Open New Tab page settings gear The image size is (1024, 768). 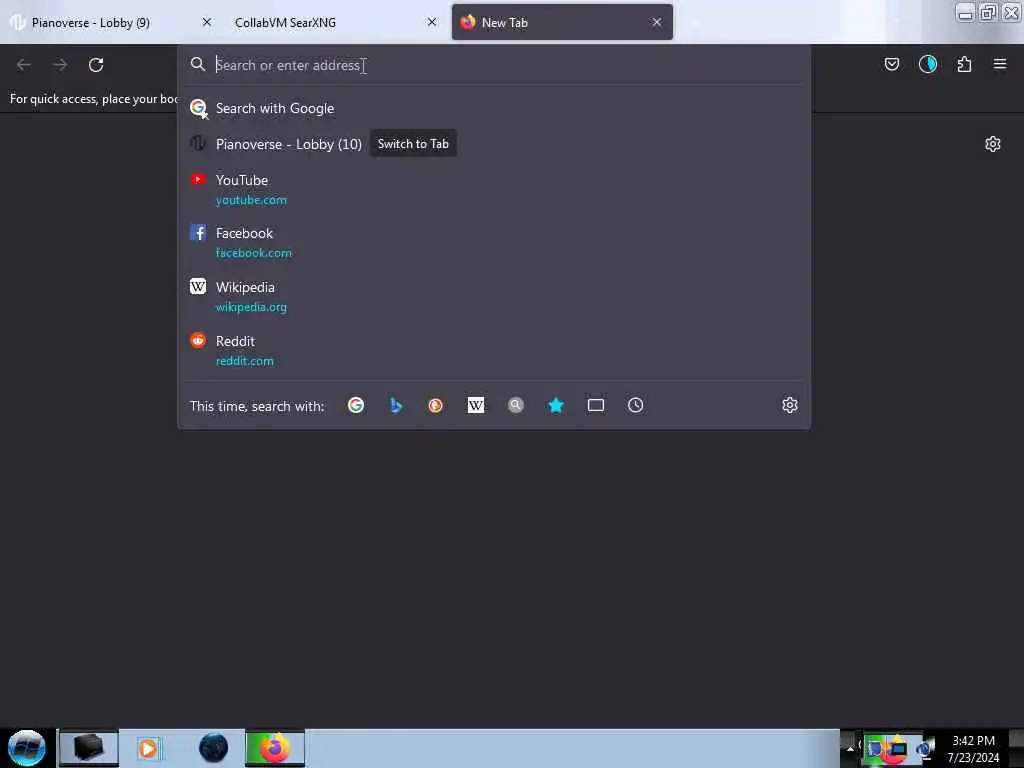993,144
